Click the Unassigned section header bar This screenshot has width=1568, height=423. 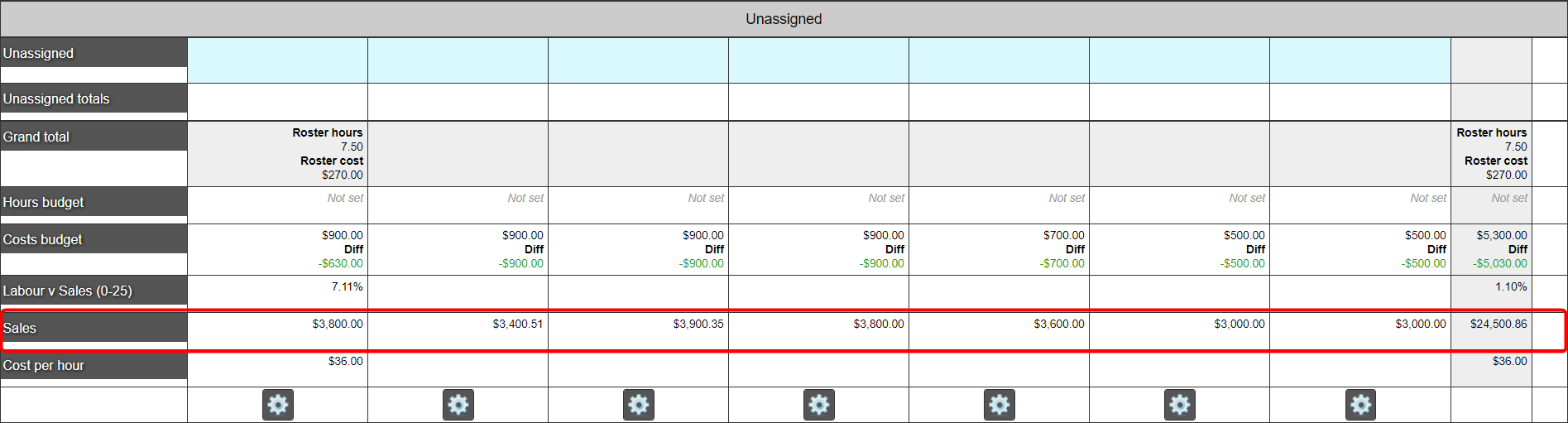[x=784, y=19]
